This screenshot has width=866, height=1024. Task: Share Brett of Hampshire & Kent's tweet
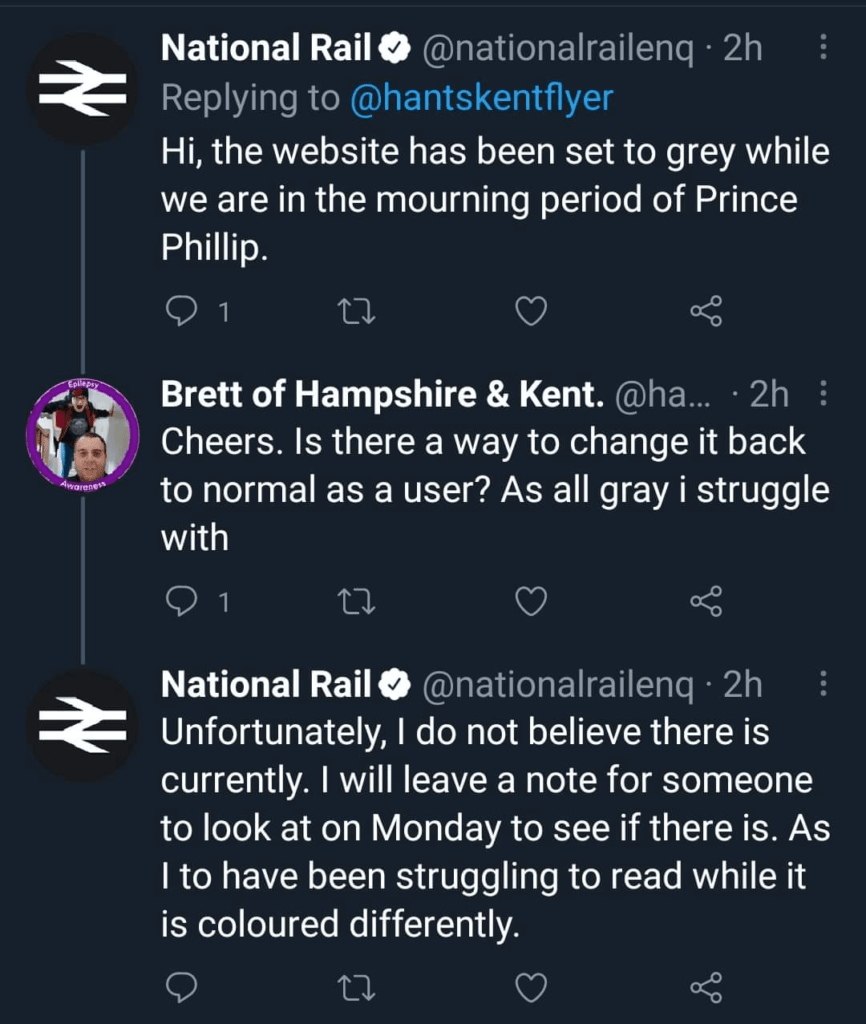click(x=706, y=601)
